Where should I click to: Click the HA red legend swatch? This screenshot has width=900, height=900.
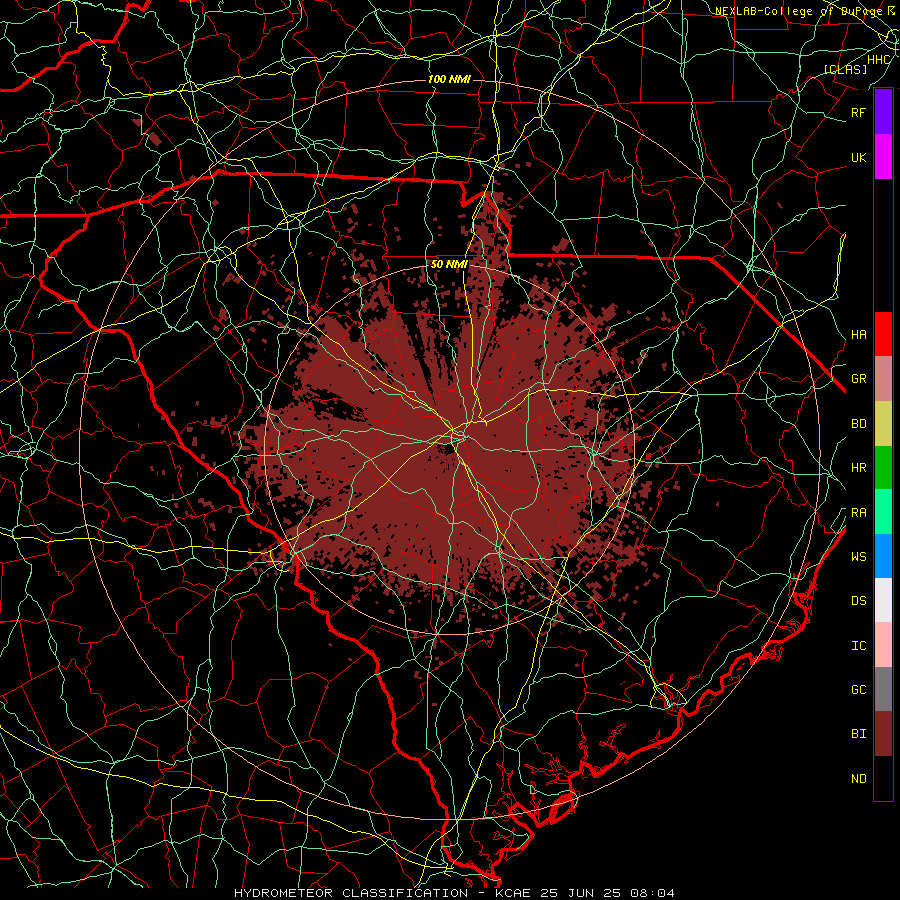[883, 334]
